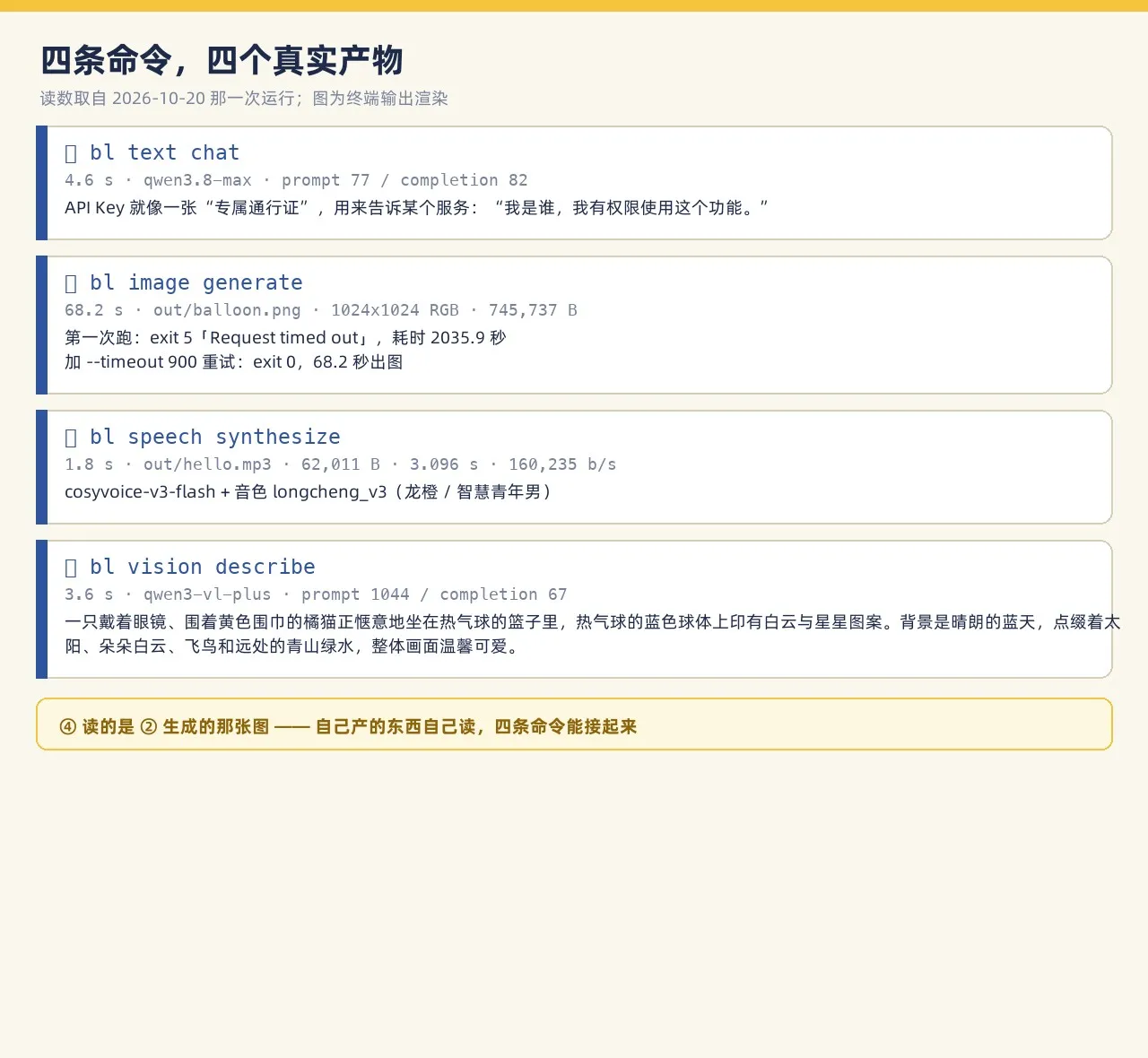Click the icon glyph before "bl text chat"

(71, 153)
